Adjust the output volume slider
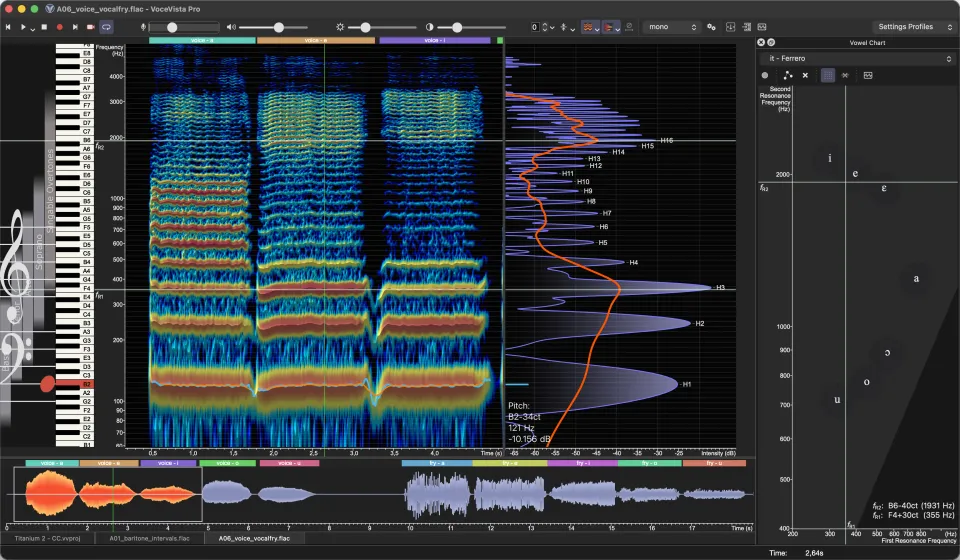 (x=273, y=27)
